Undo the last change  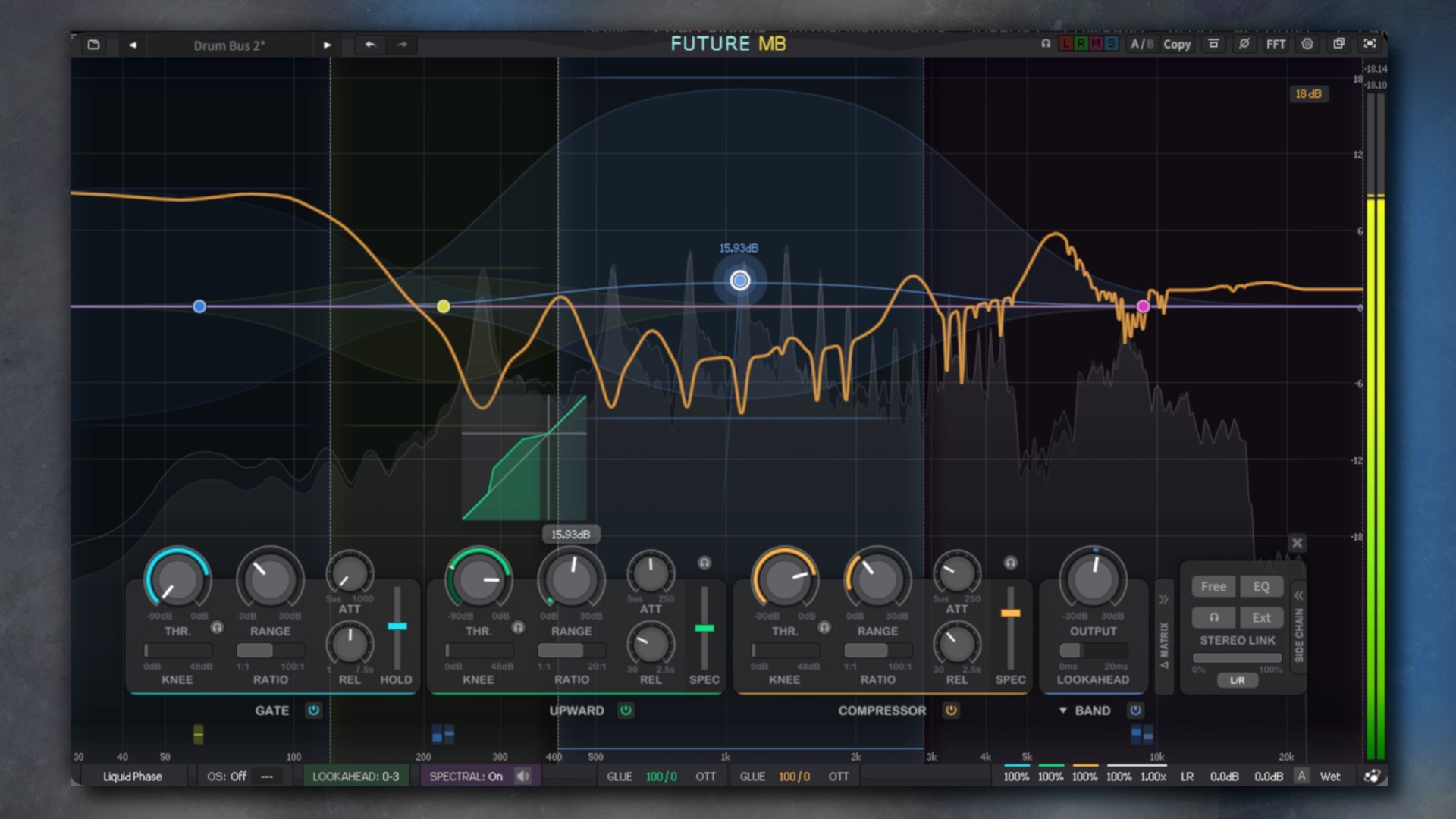click(x=370, y=45)
